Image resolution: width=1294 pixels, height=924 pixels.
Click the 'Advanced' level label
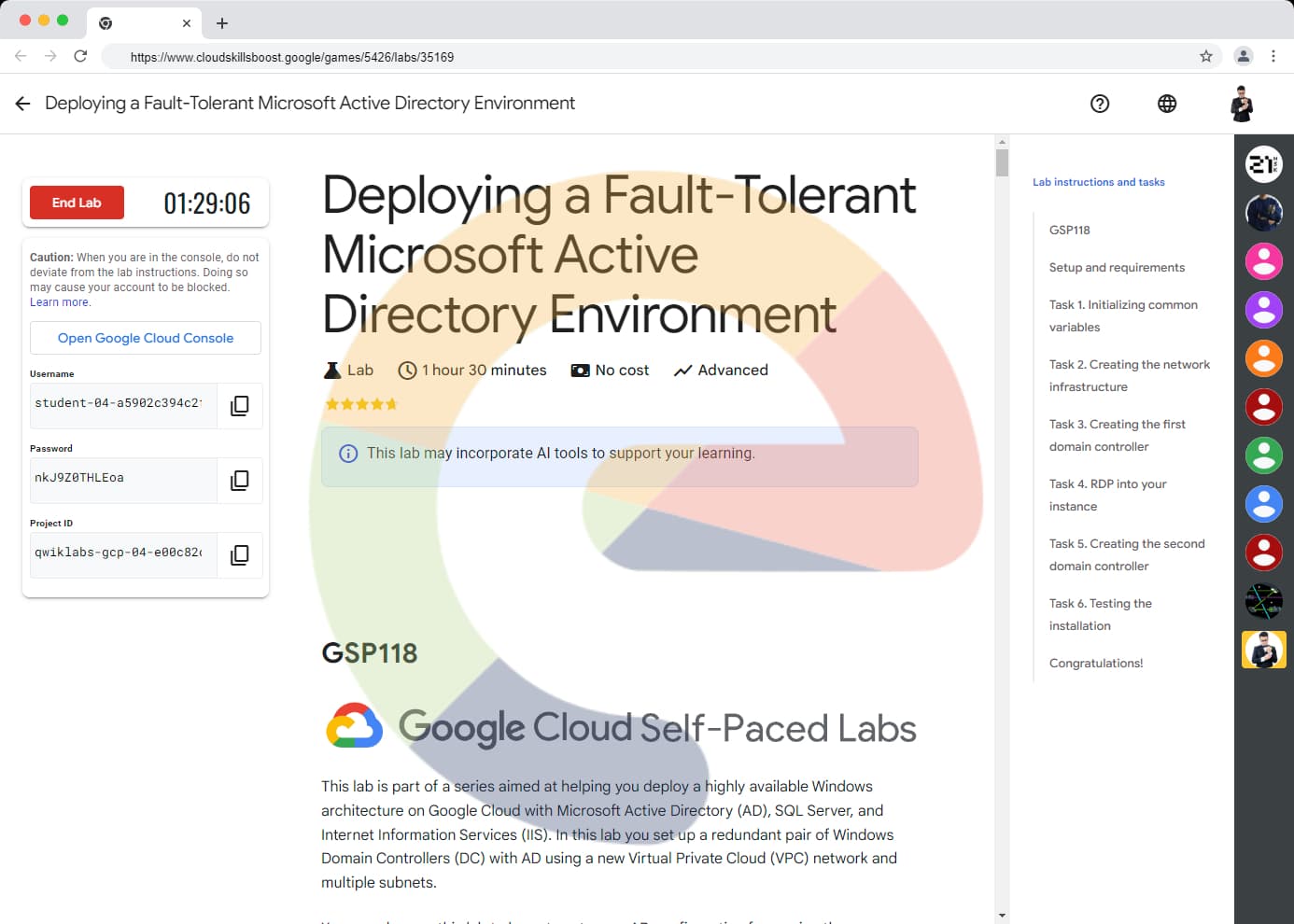pos(733,371)
